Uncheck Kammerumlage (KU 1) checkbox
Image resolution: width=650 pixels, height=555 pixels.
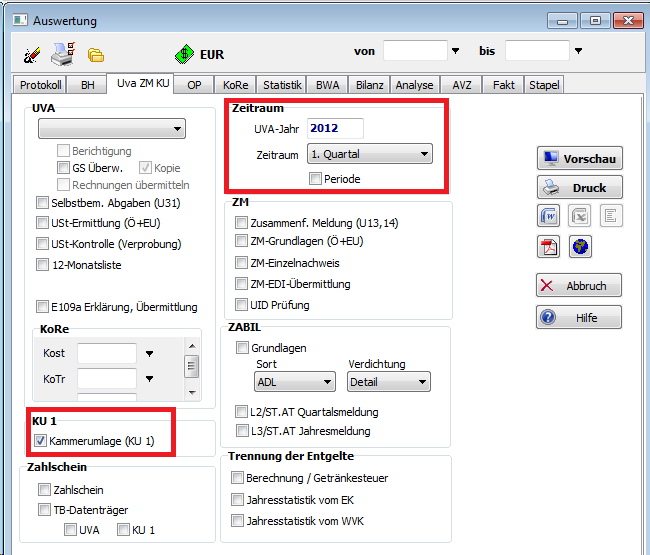click(41, 441)
